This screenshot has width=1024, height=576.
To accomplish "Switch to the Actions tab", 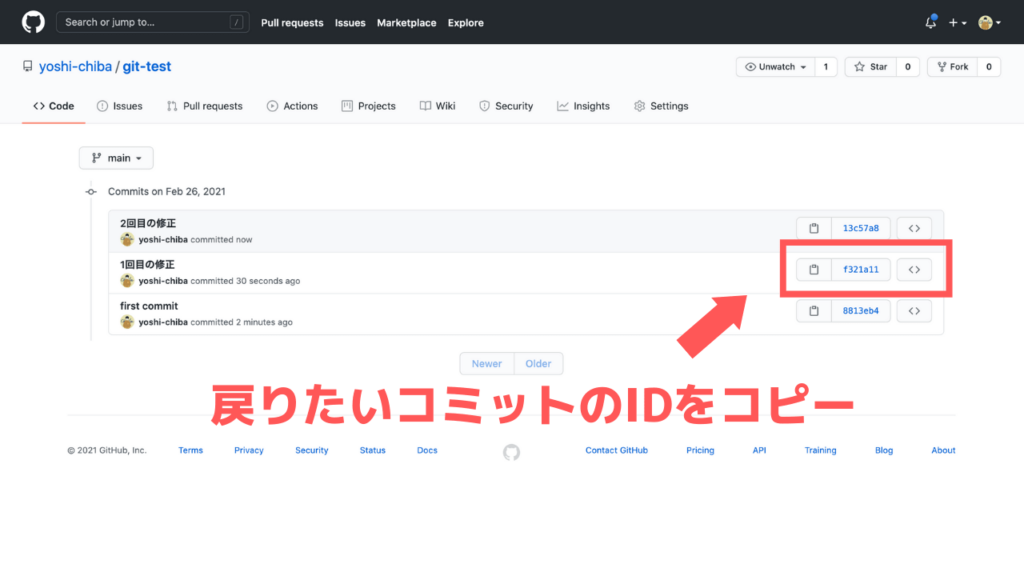I will 292,105.
